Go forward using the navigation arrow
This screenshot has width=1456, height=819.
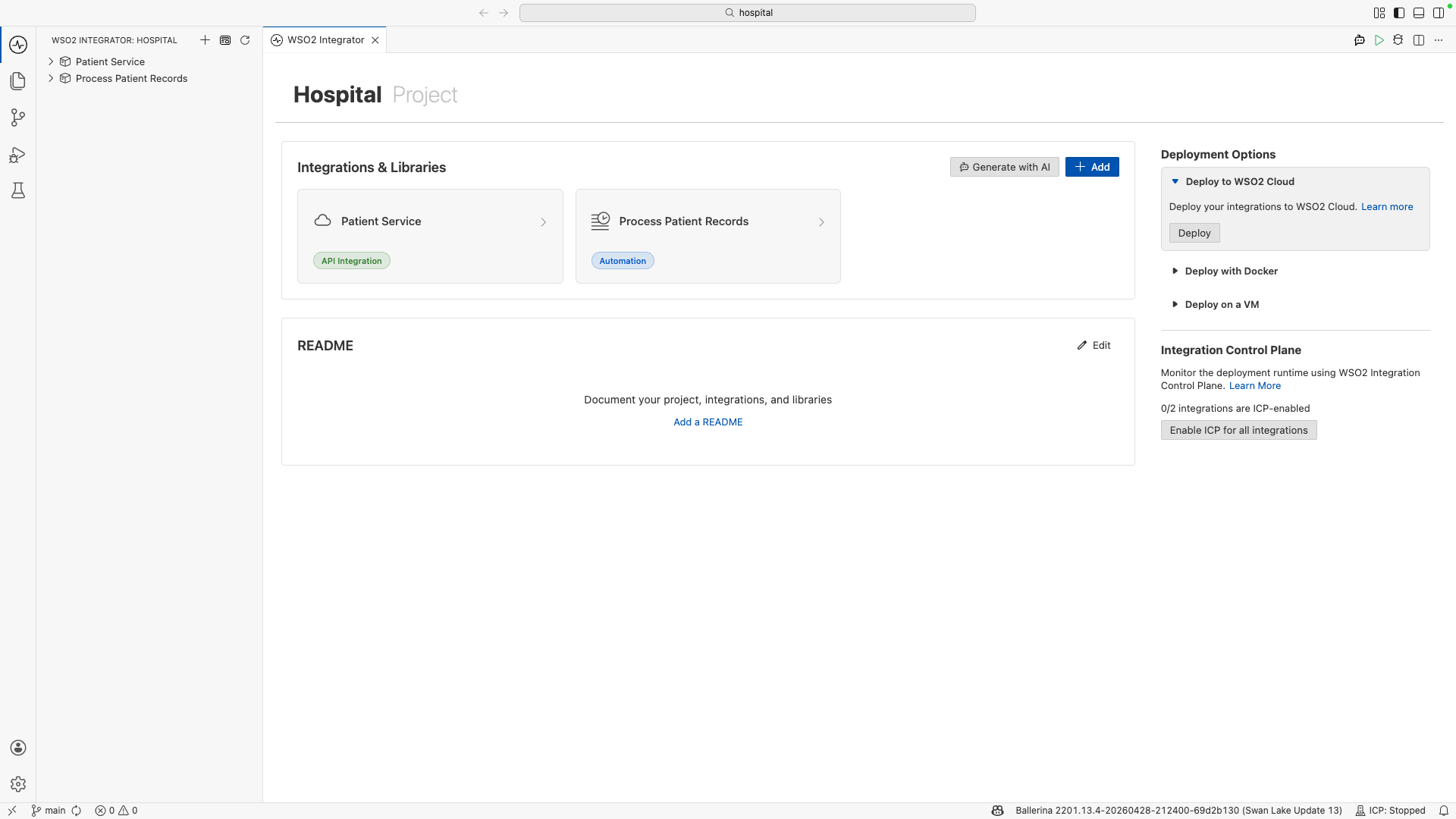coord(504,13)
